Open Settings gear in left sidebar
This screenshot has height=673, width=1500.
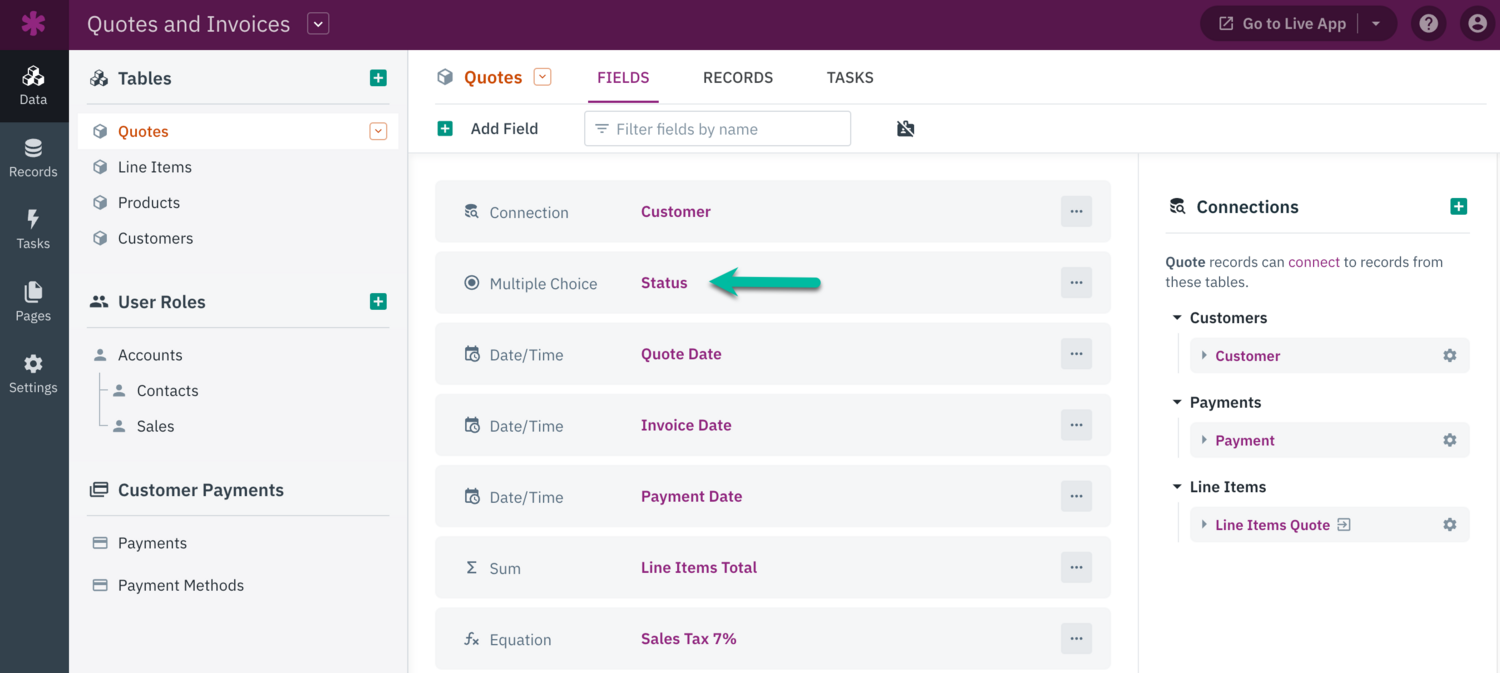coord(33,374)
